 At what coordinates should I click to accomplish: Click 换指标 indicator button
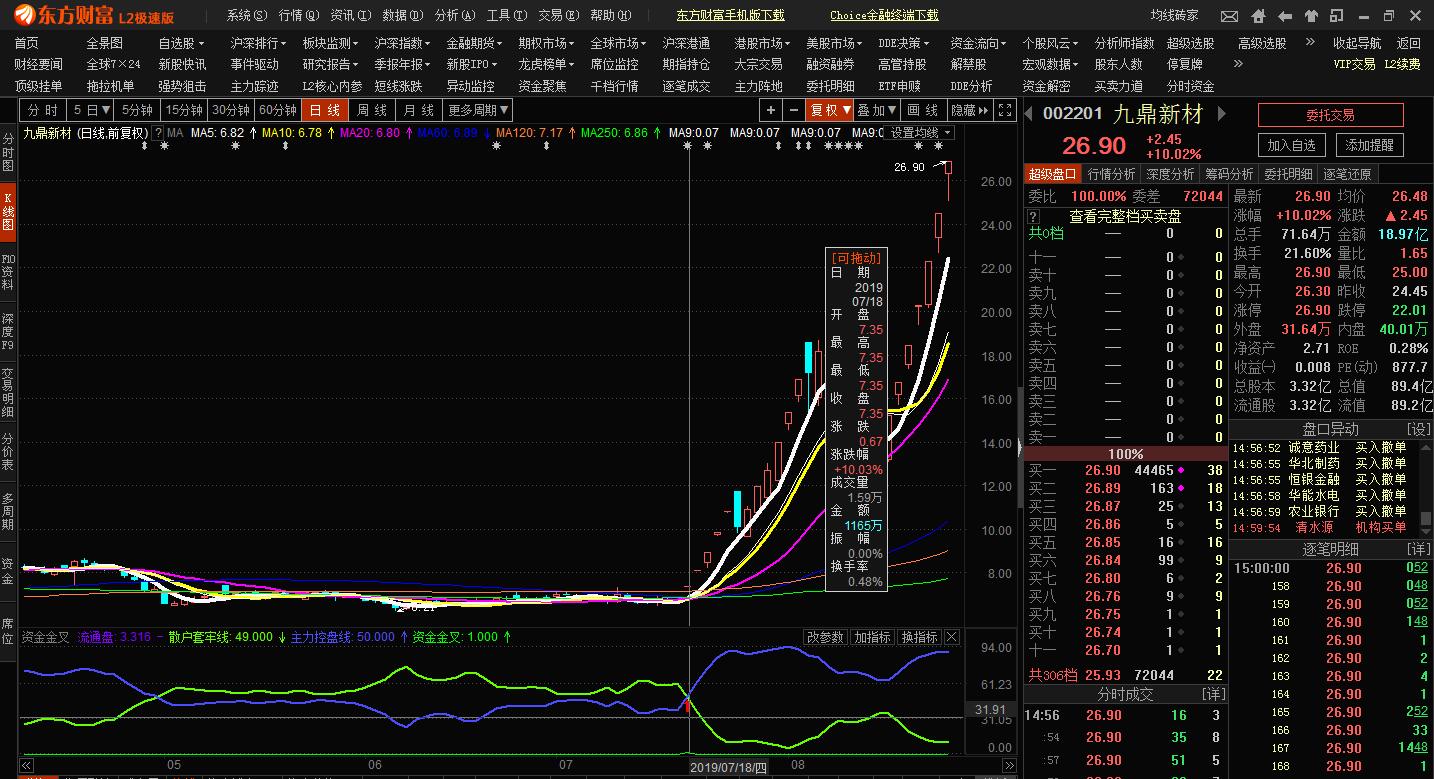pyautogui.click(x=919, y=637)
